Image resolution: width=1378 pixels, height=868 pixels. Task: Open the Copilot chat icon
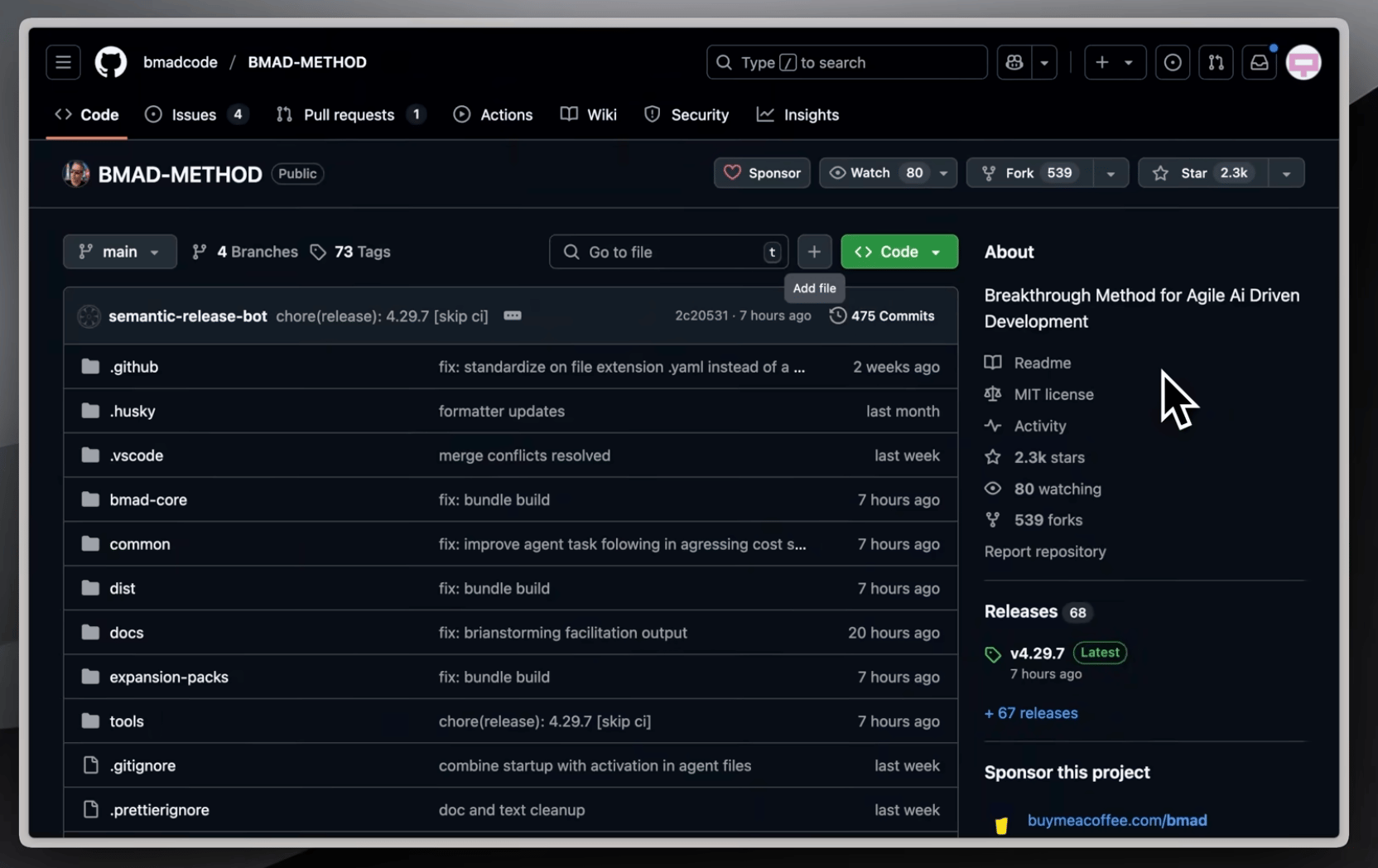point(1014,62)
